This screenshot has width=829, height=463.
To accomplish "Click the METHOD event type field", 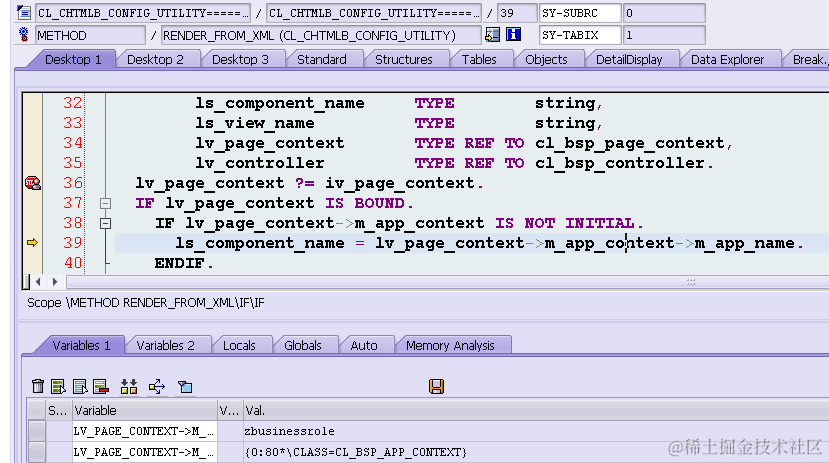I will click(90, 35).
